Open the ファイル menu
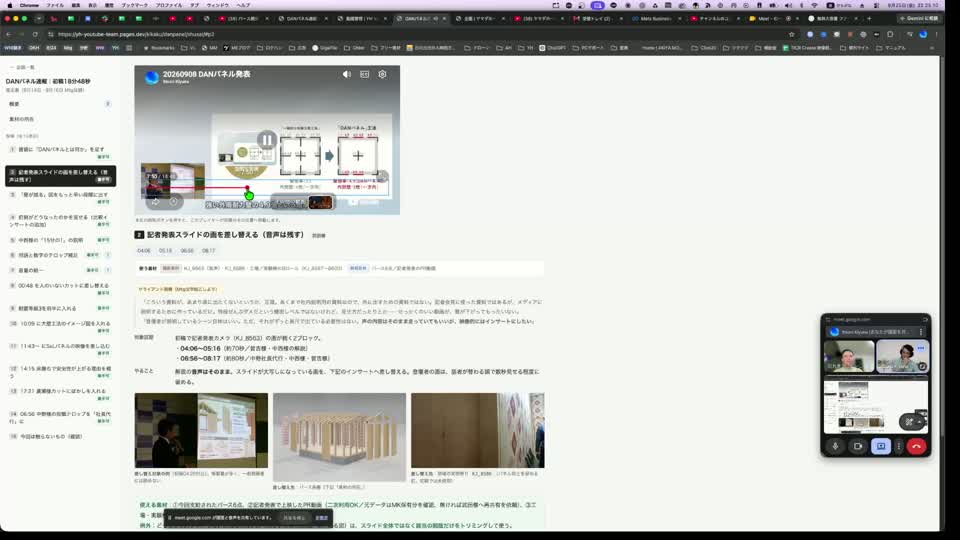Image resolution: width=960 pixels, height=540 pixels. click(x=55, y=5)
